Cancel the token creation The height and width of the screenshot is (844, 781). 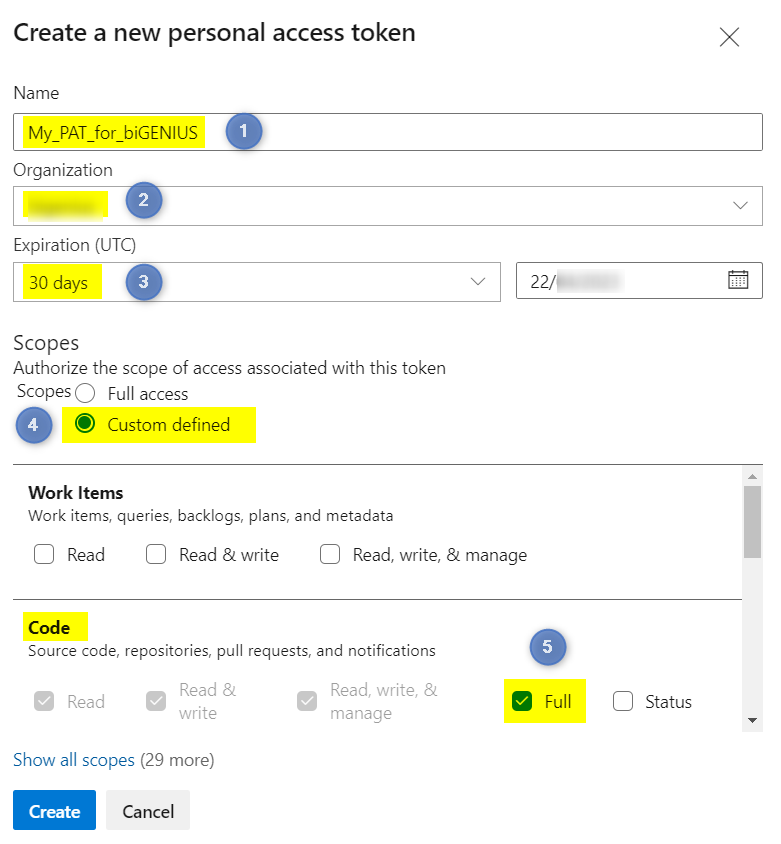147,811
